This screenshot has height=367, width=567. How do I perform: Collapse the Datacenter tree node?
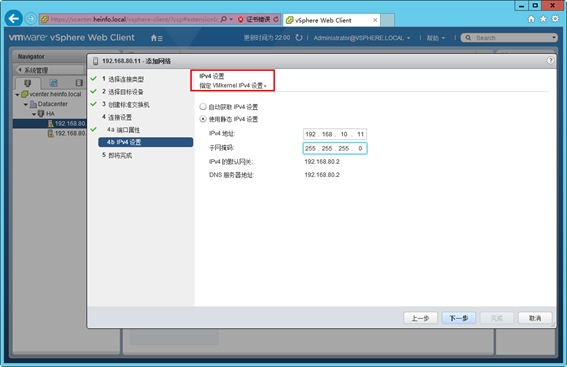point(26,104)
